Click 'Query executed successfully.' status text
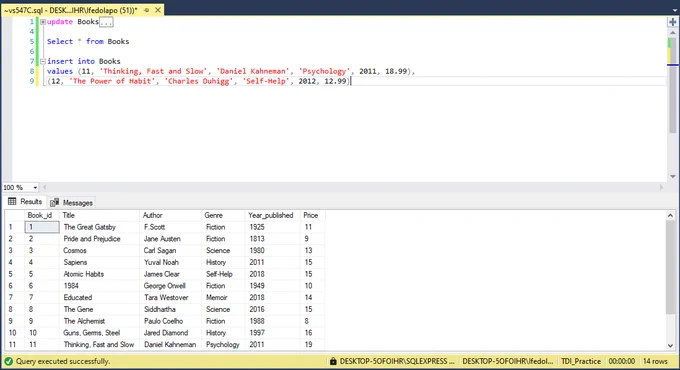 coord(63,361)
